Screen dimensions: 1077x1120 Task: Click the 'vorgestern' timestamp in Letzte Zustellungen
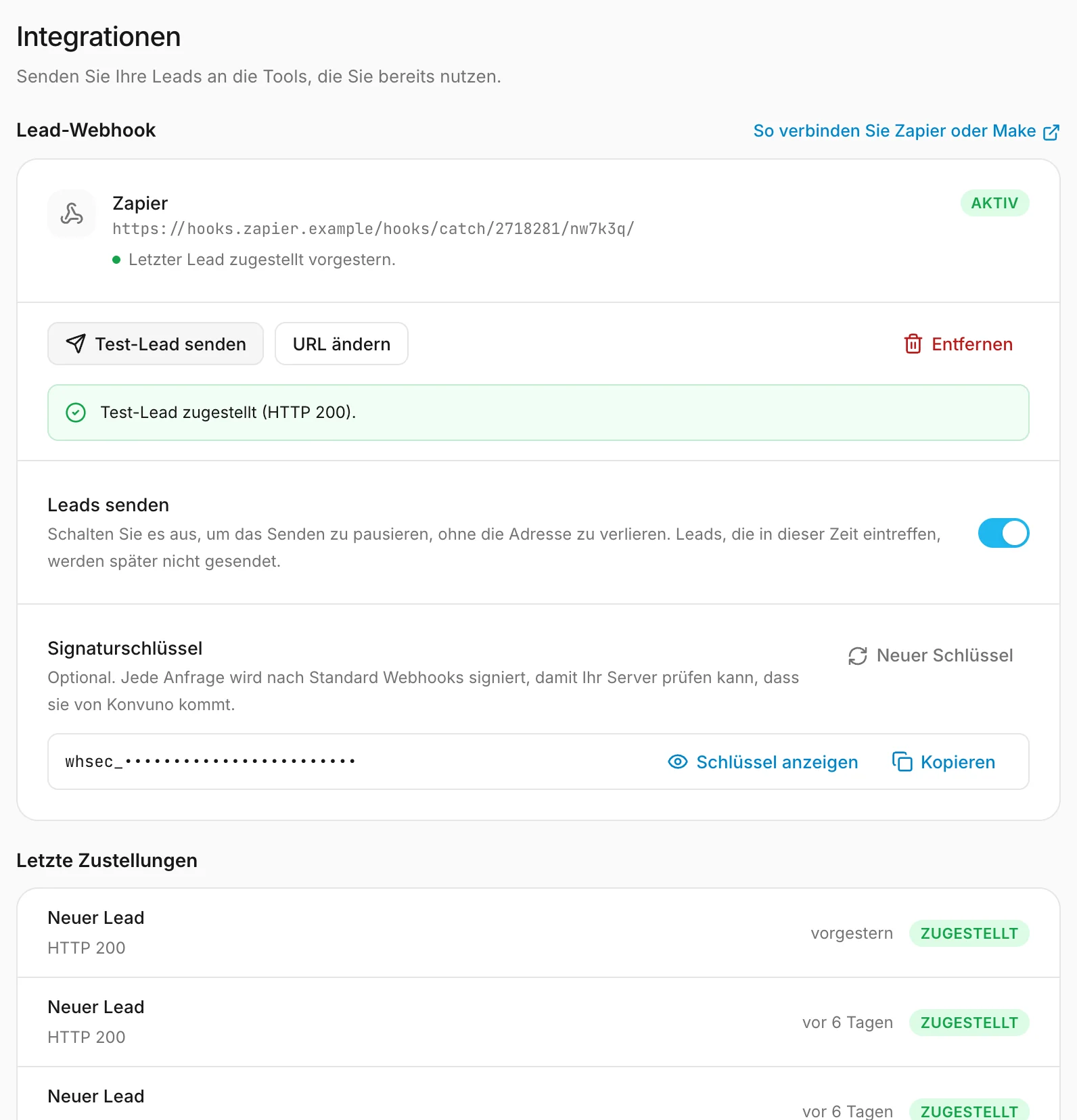[x=852, y=933]
